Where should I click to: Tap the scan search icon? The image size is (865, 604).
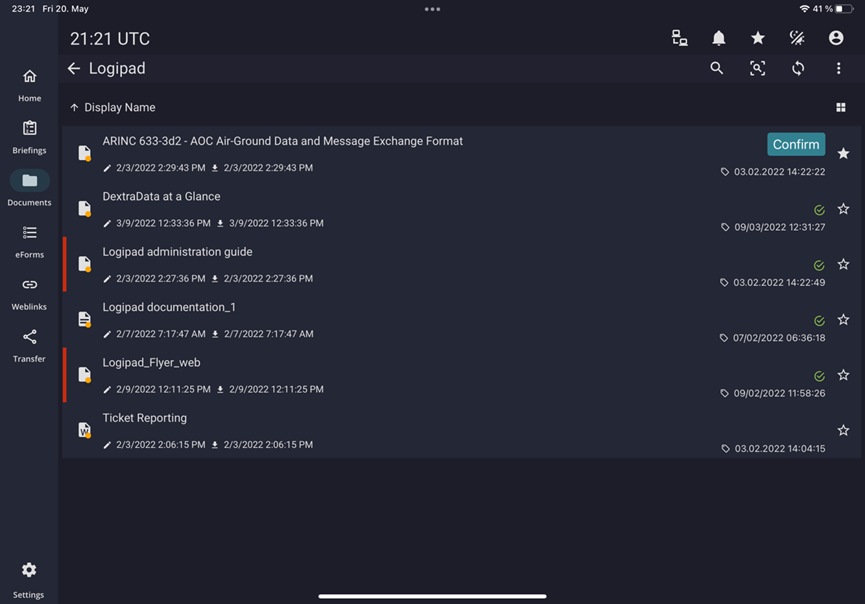coord(757,68)
